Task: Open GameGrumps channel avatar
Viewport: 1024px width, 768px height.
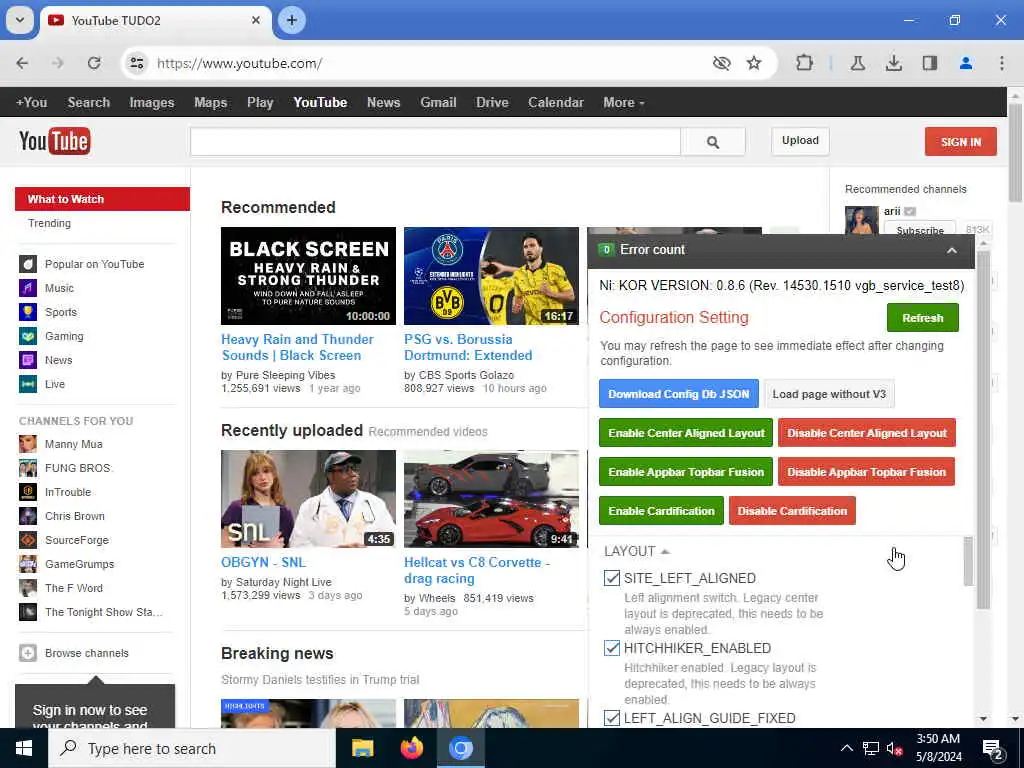Action: pyautogui.click(x=27, y=564)
